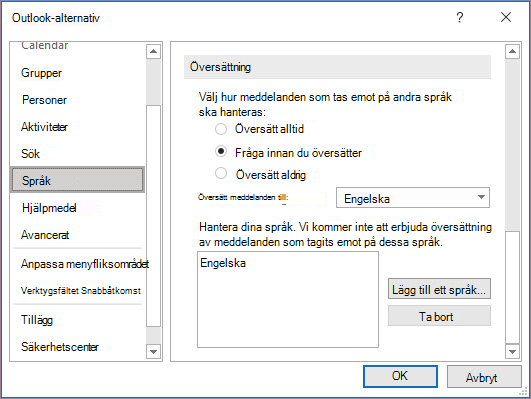Image resolution: width=531 pixels, height=399 pixels.
Task: Click Lägg till ett språk button
Action: click(439, 289)
